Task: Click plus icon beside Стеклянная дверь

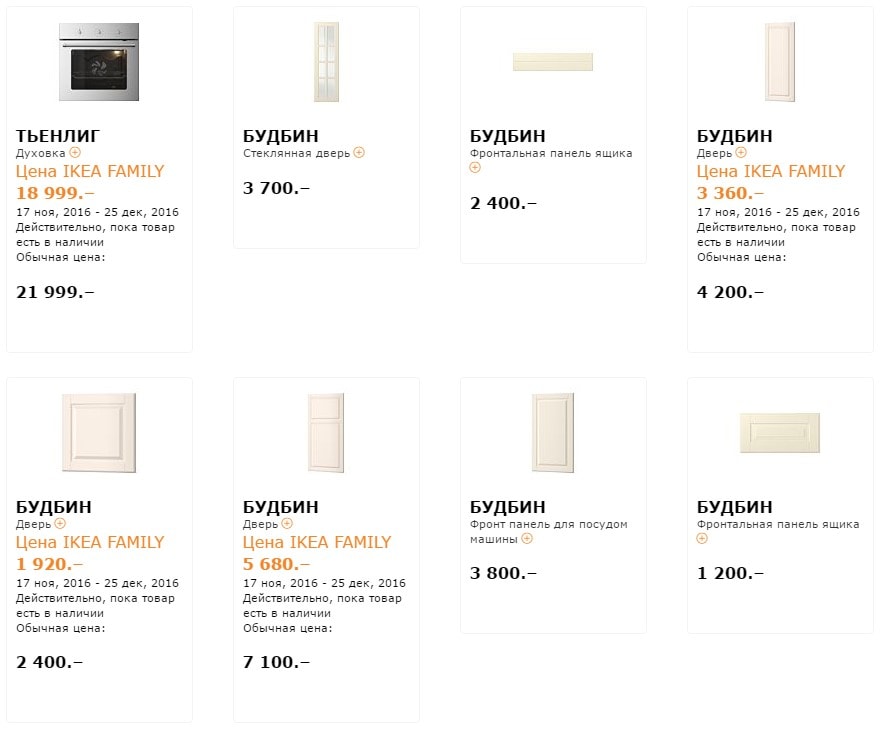Action: coord(359,153)
